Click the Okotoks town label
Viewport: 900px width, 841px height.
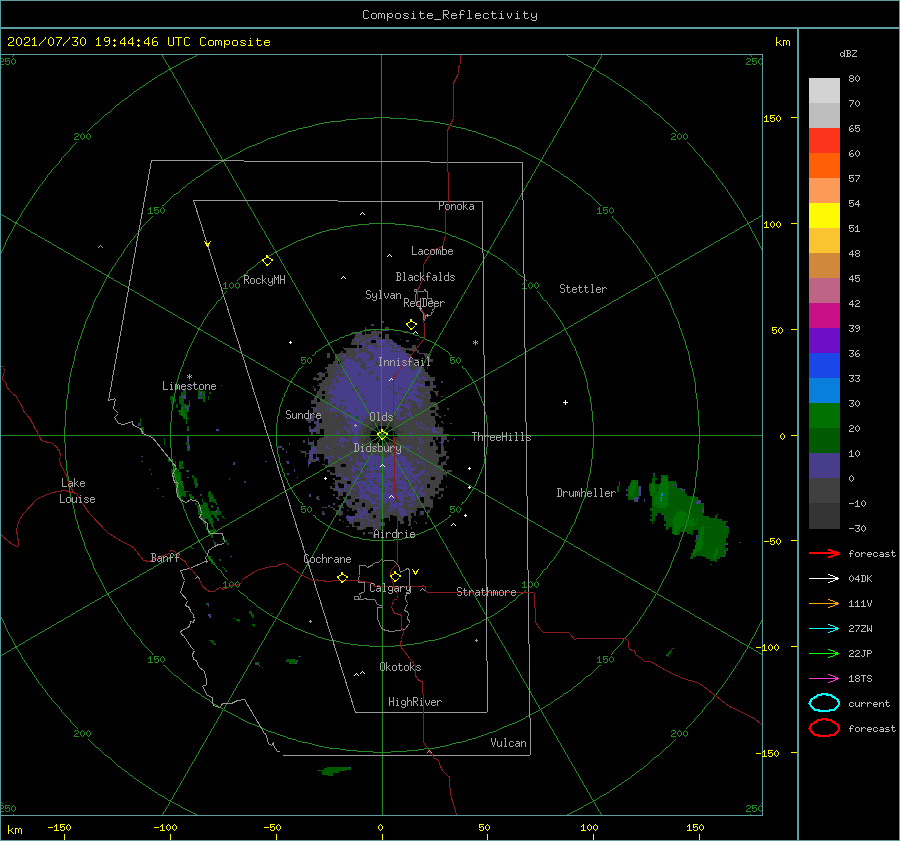click(400, 667)
